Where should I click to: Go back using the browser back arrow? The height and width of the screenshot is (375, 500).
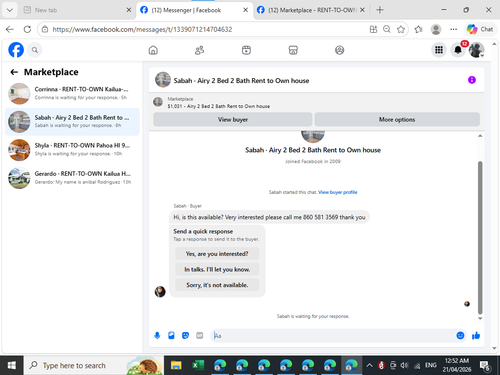[x=10, y=29]
